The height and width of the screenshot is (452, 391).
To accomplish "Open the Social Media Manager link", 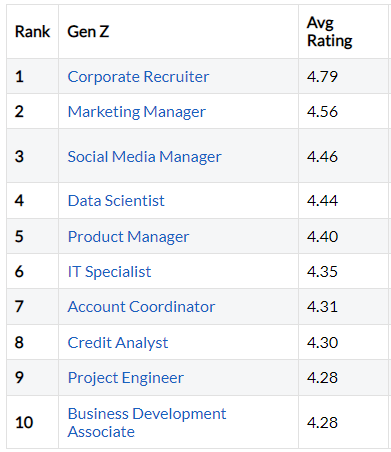I will tap(144, 157).
